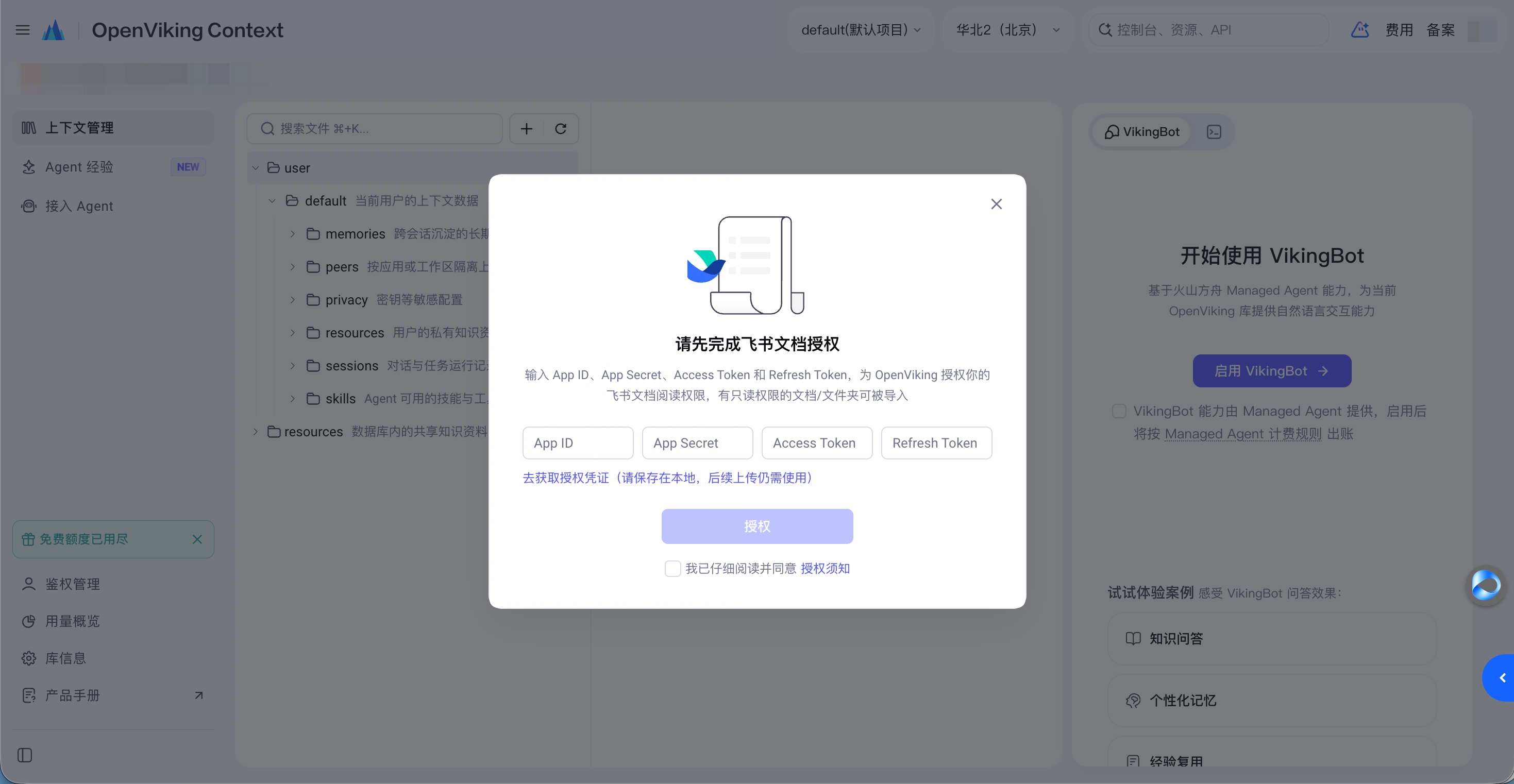Click the 免费额度已用尽 banner text
This screenshot has height=784, width=1514.
pyautogui.click(x=83, y=539)
